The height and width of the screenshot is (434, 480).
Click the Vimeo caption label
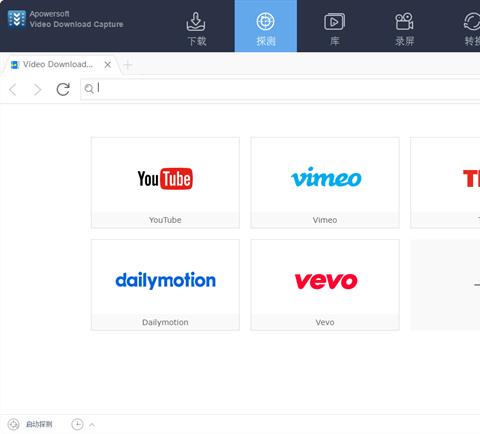(x=325, y=220)
